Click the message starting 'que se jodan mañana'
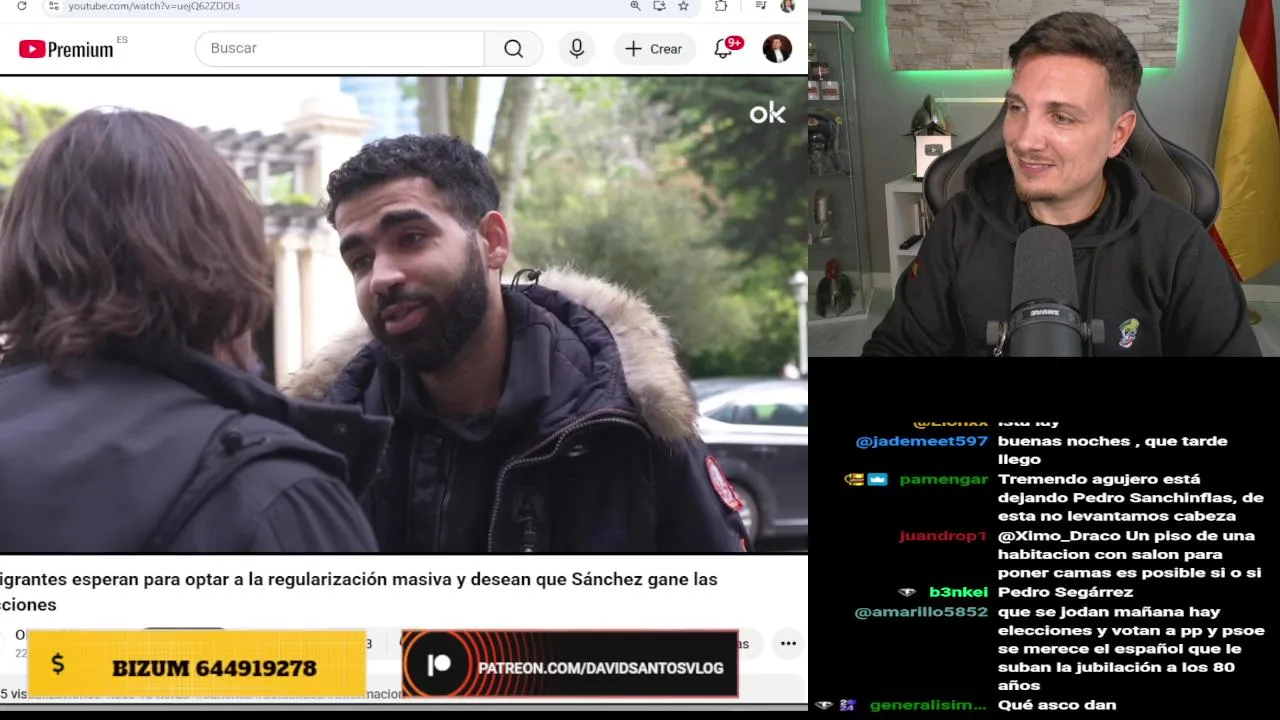This screenshot has width=1280, height=720. [x=1131, y=648]
